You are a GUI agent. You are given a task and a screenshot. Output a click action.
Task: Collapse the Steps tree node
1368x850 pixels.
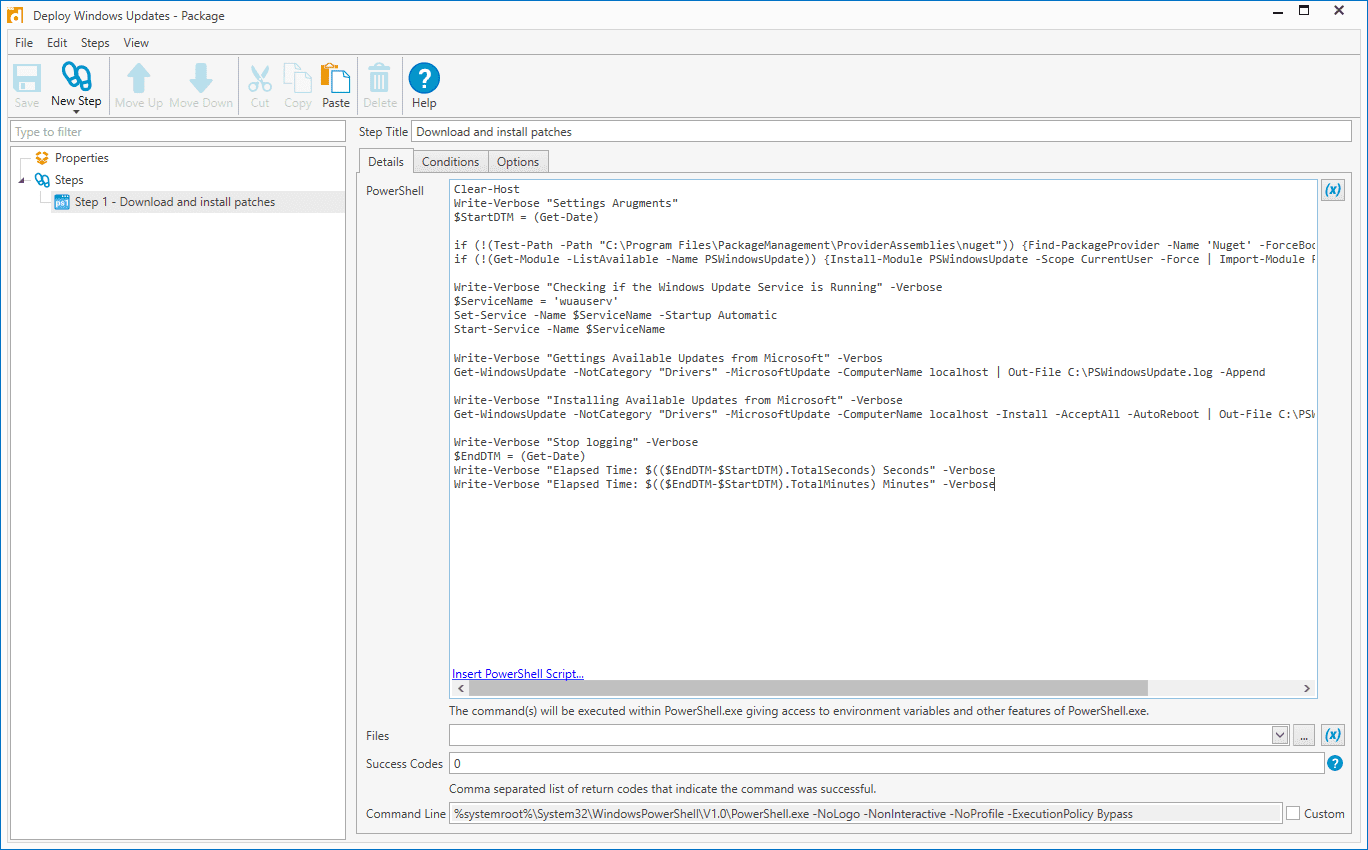pyautogui.click(x=23, y=180)
